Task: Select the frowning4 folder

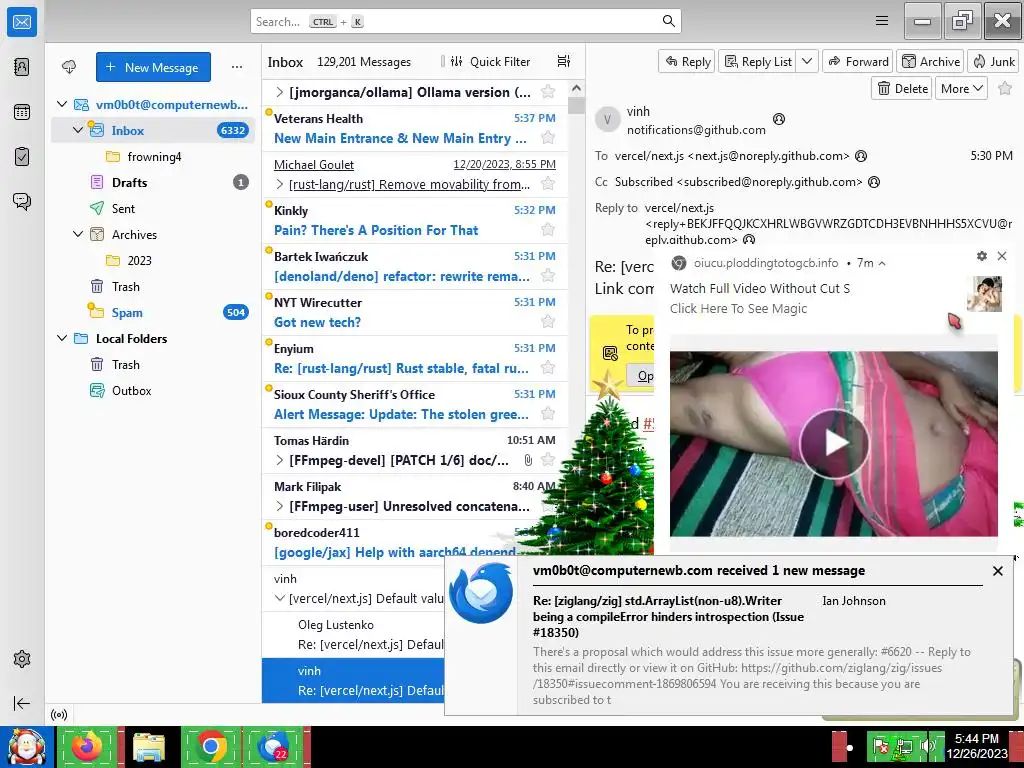Action: (x=154, y=157)
